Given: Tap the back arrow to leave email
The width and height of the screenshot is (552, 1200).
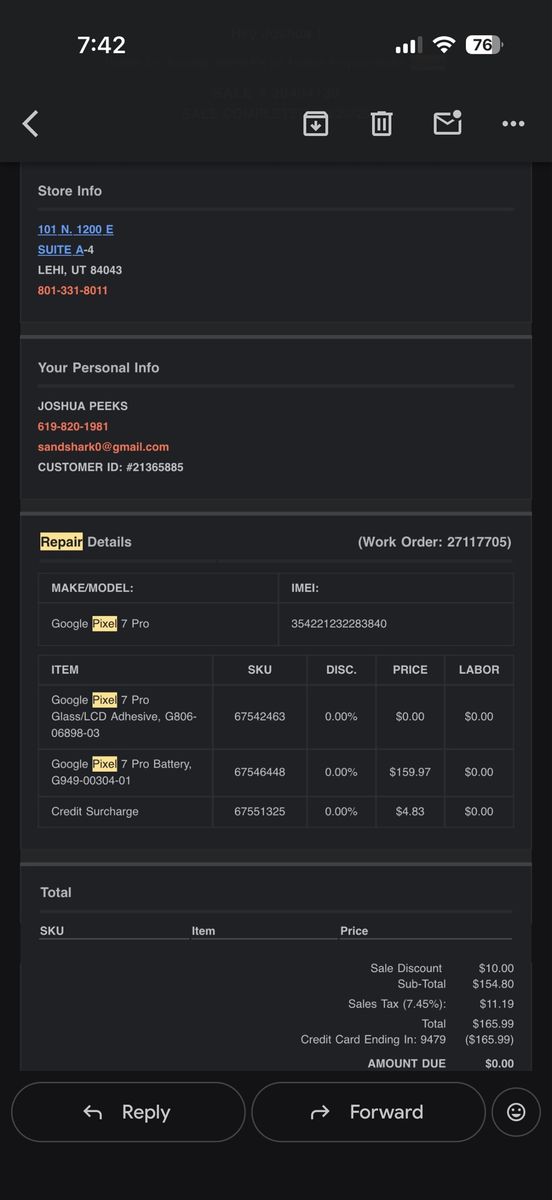Looking at the screenshot, I should 31,124.
